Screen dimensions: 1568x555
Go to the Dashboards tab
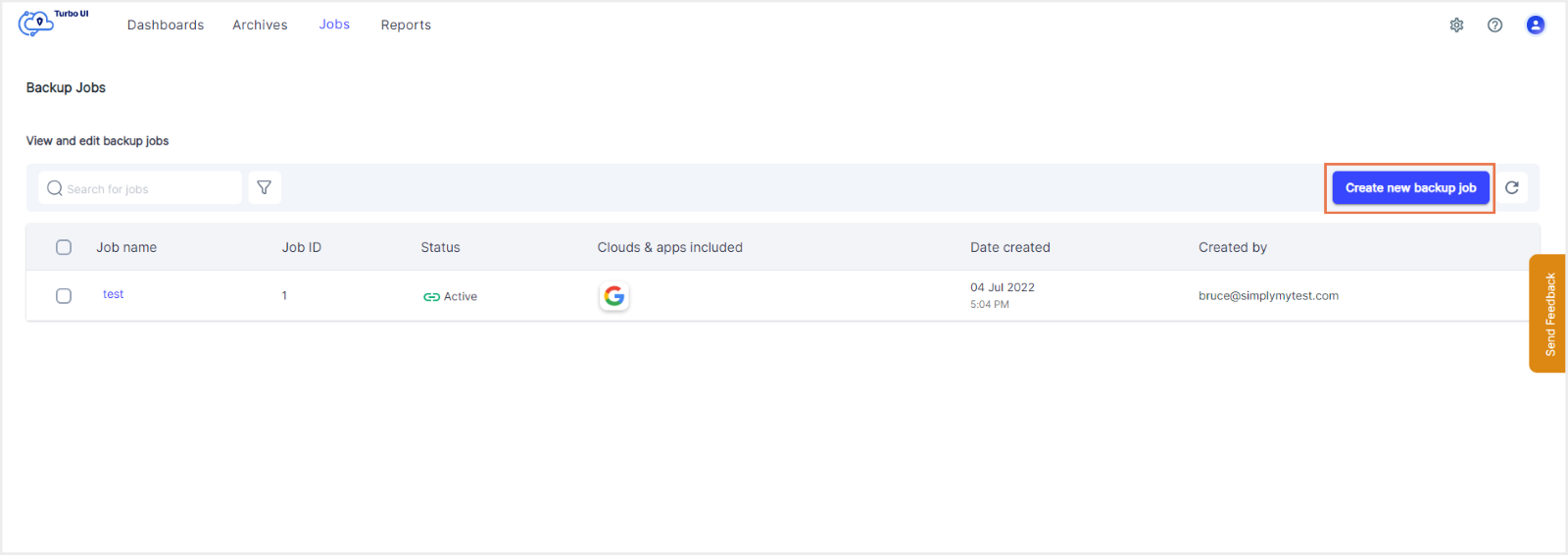pyautogui.click(x=166, y=25)
